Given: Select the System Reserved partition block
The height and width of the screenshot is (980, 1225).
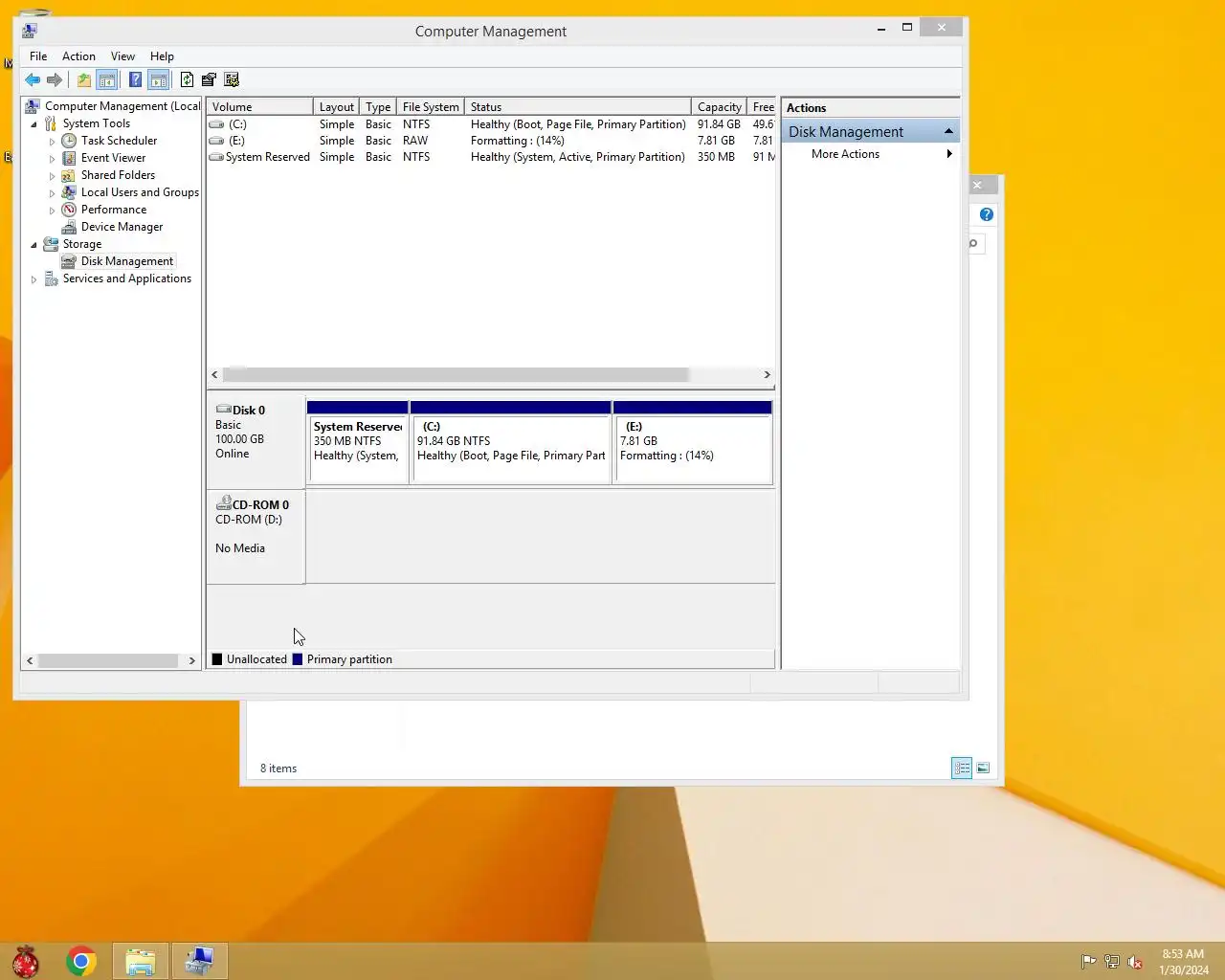Looking at the screenshot, I should click(358, 442).
